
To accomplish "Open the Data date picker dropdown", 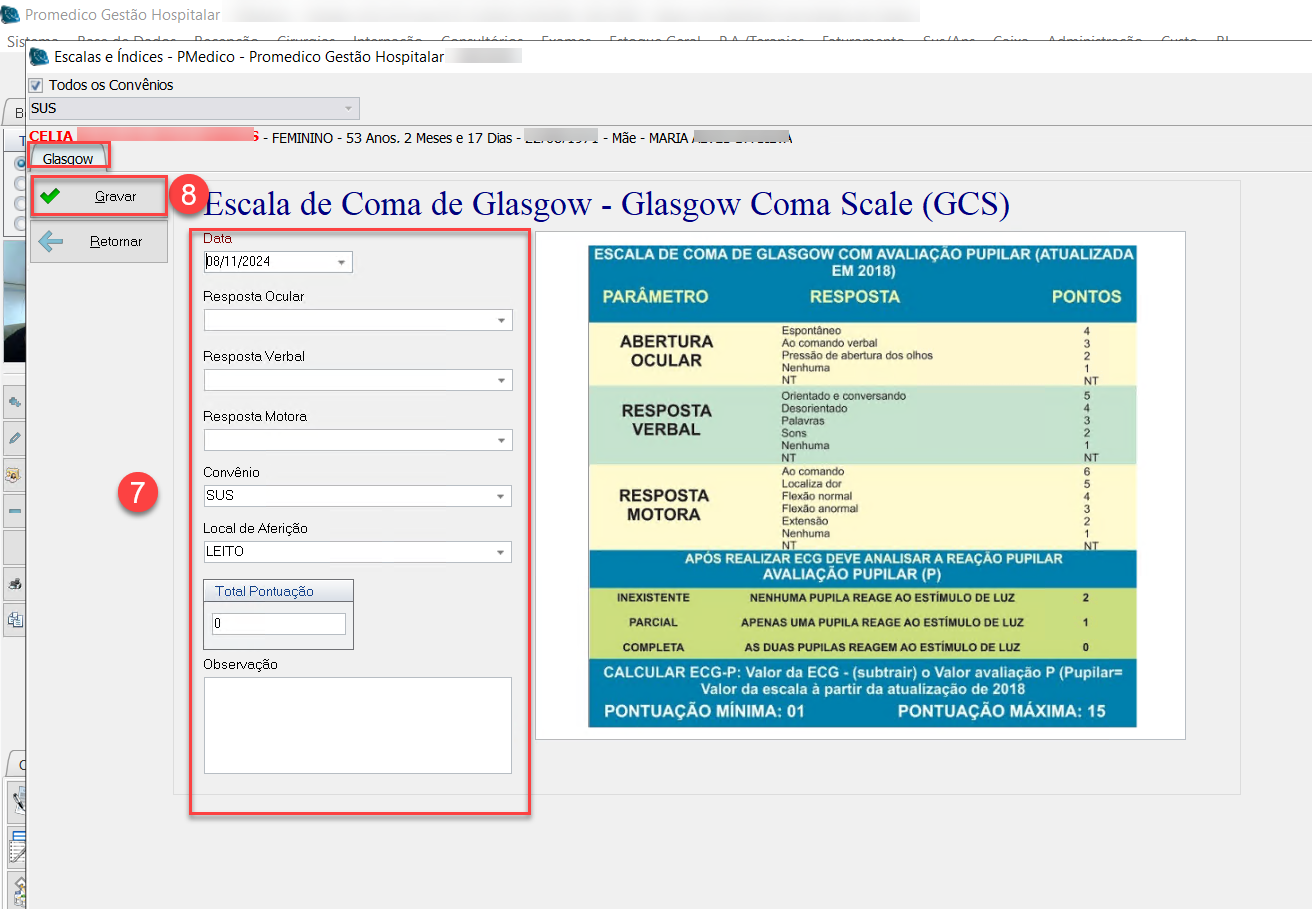I will coord(343,262).
